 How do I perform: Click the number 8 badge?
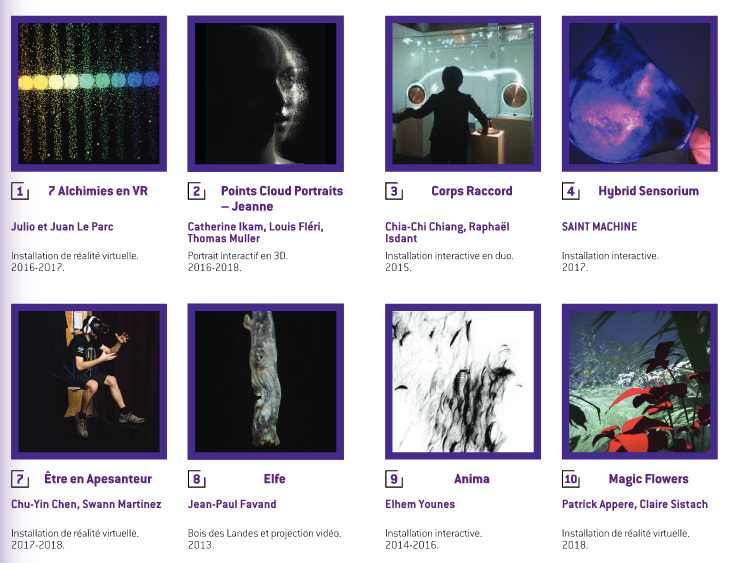[196, 479]
